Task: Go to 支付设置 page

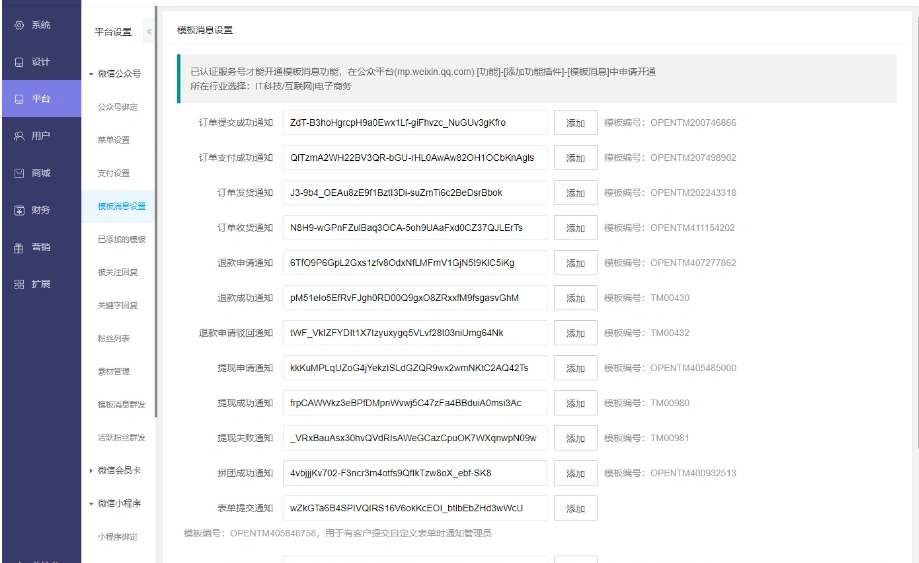Action: pos(114,173)
